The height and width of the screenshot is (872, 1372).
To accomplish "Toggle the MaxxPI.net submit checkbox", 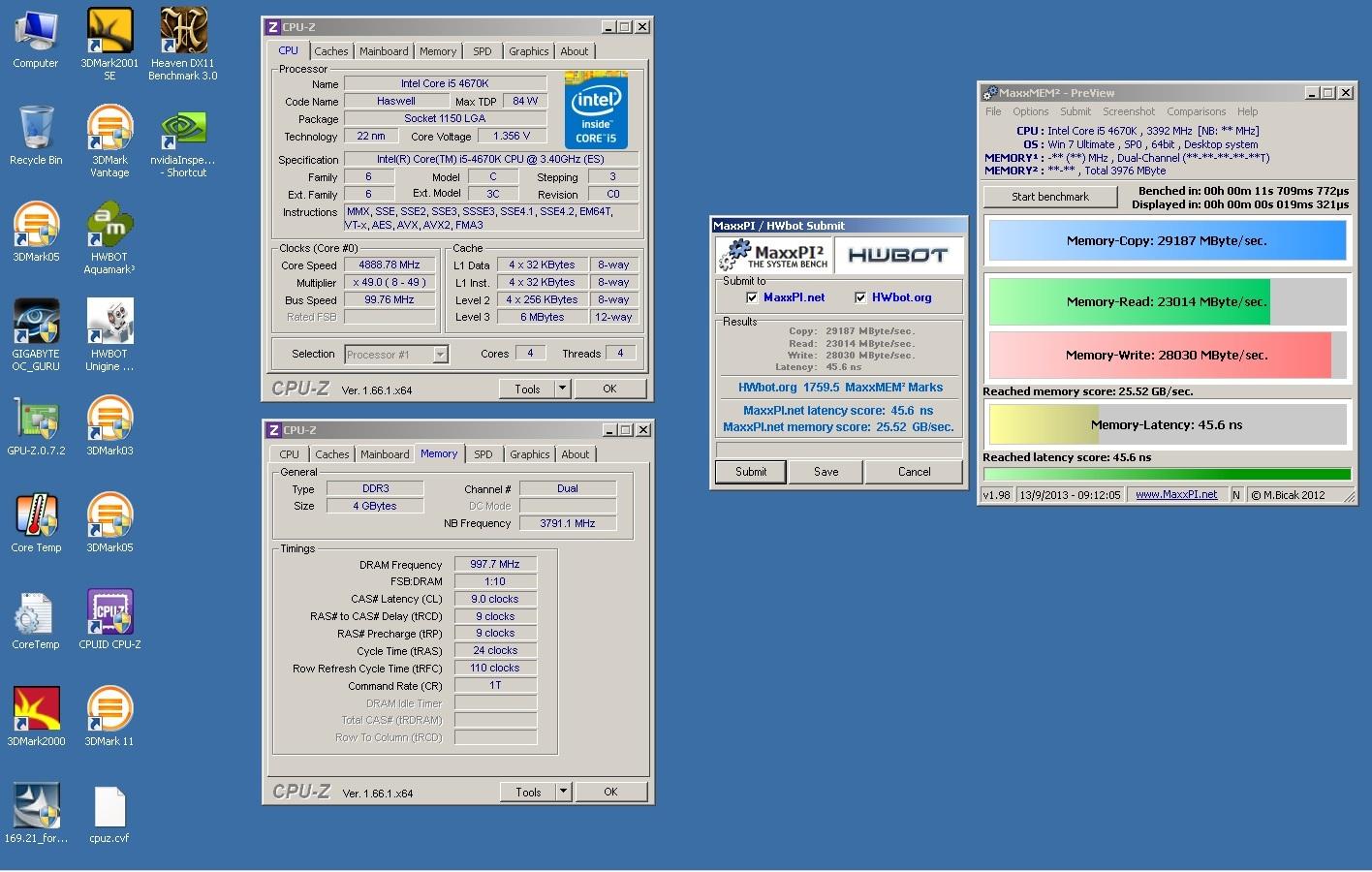I will (752, 297).
